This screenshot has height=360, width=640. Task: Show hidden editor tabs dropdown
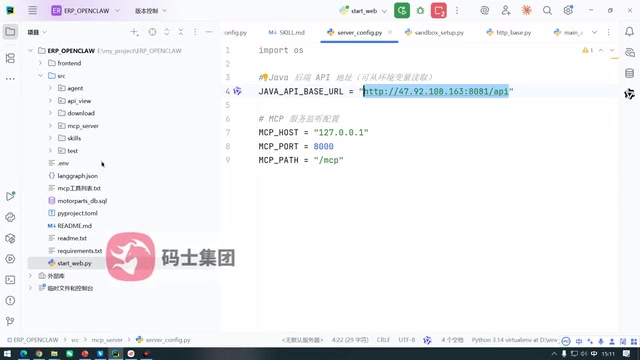[594, 32]
